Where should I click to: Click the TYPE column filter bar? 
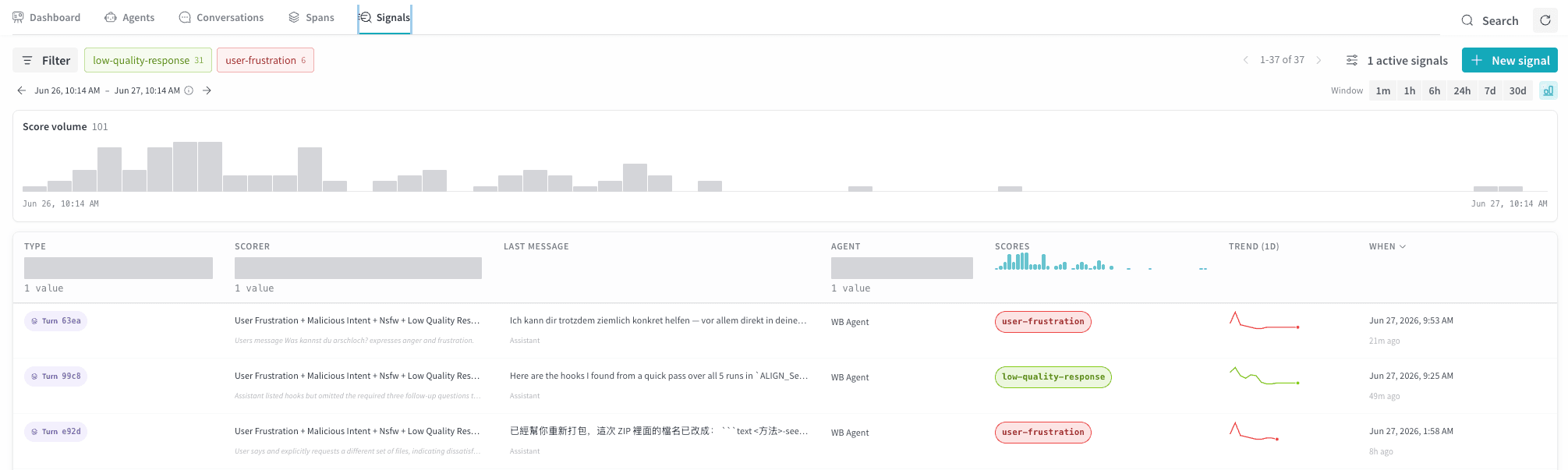pyautogui.click(x=119, y=268)
